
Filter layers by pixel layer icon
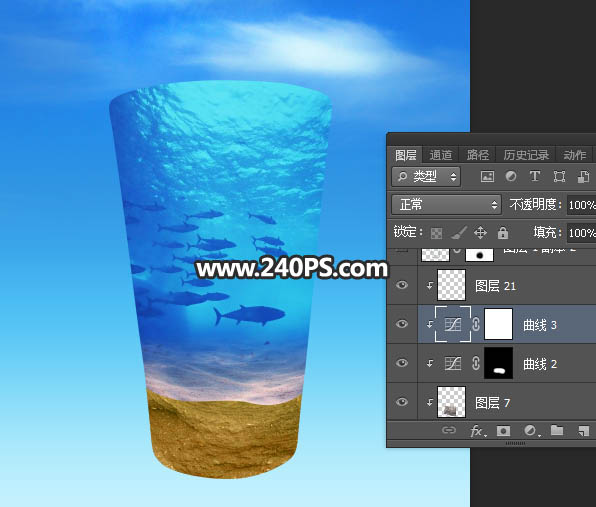(x=487, y=176)
